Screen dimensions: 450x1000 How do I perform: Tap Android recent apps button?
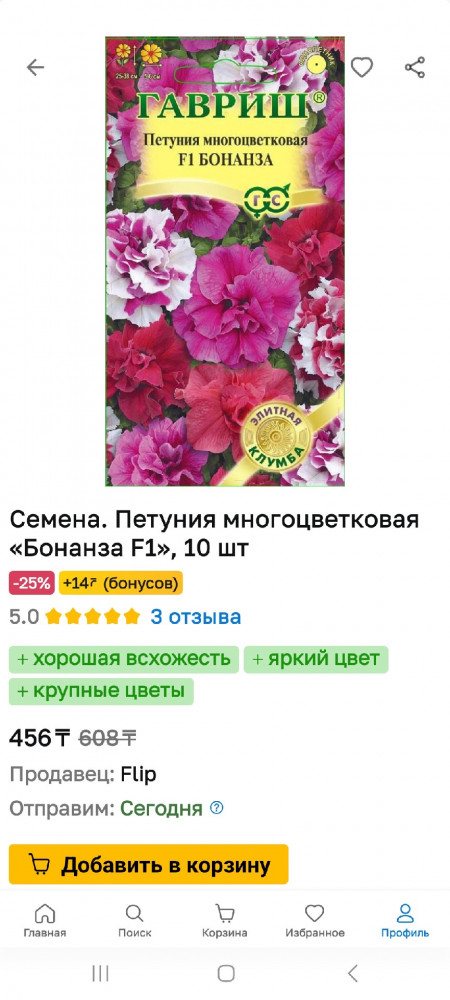[100, 973]
